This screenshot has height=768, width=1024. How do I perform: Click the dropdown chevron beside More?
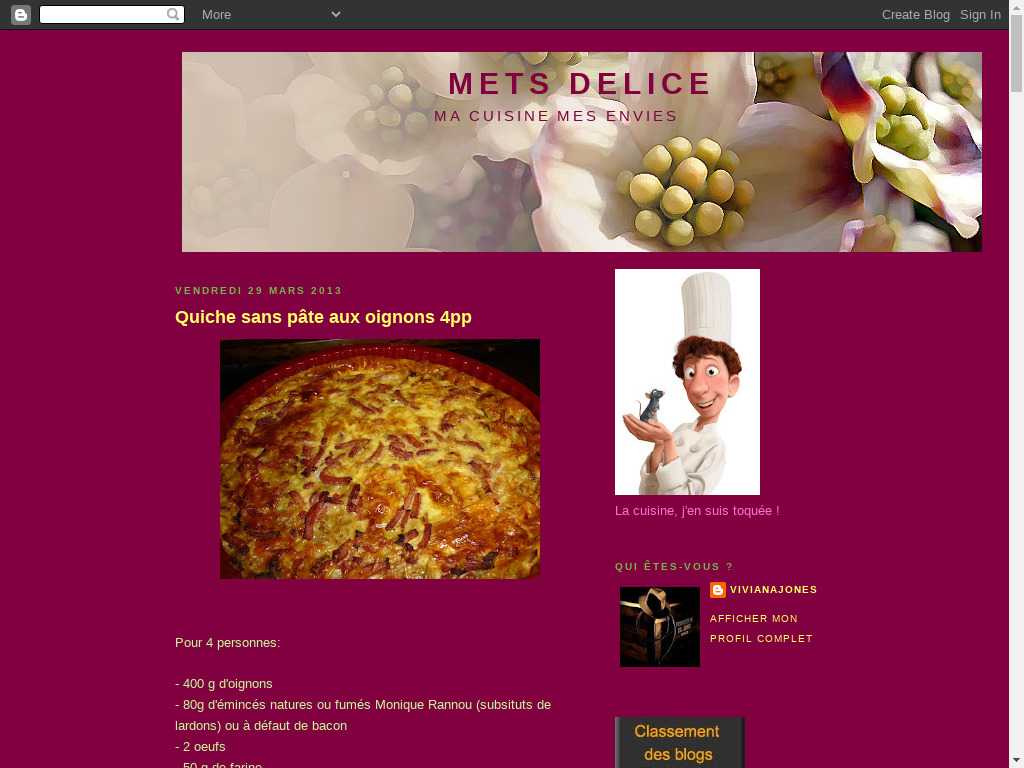[336, 14]
